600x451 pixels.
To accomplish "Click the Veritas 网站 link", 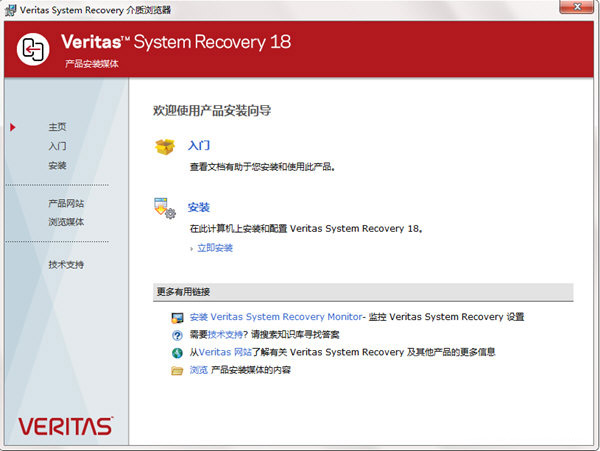I will [x=225, y=352].
